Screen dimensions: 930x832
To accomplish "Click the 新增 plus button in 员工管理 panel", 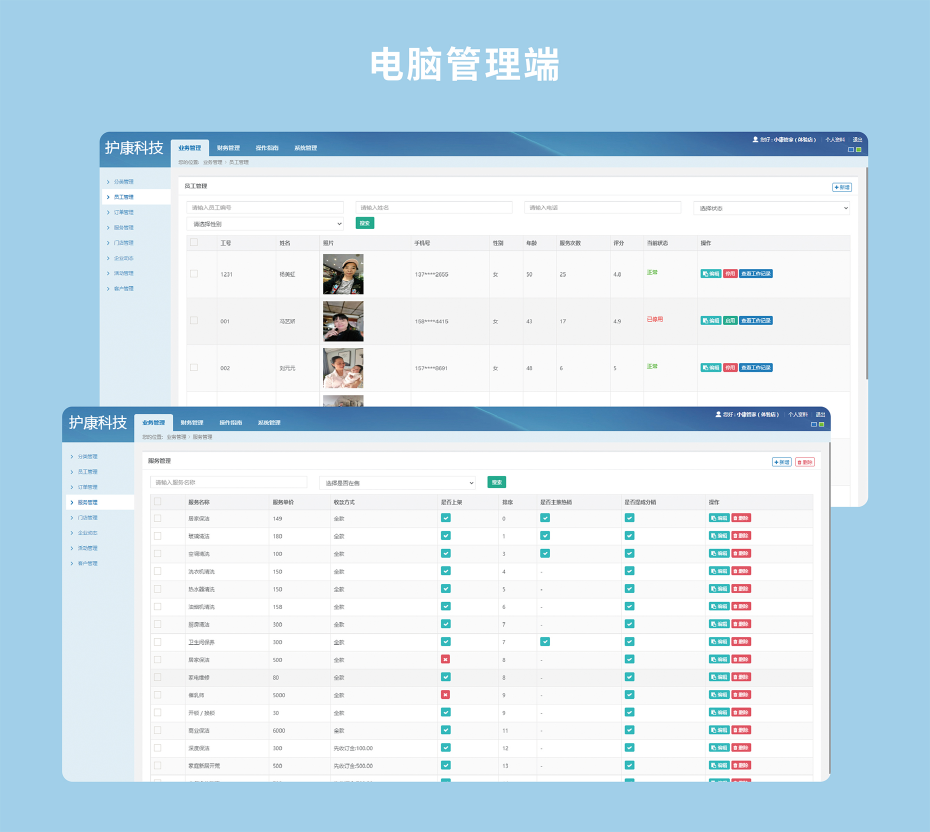I will tap(842, 187).
